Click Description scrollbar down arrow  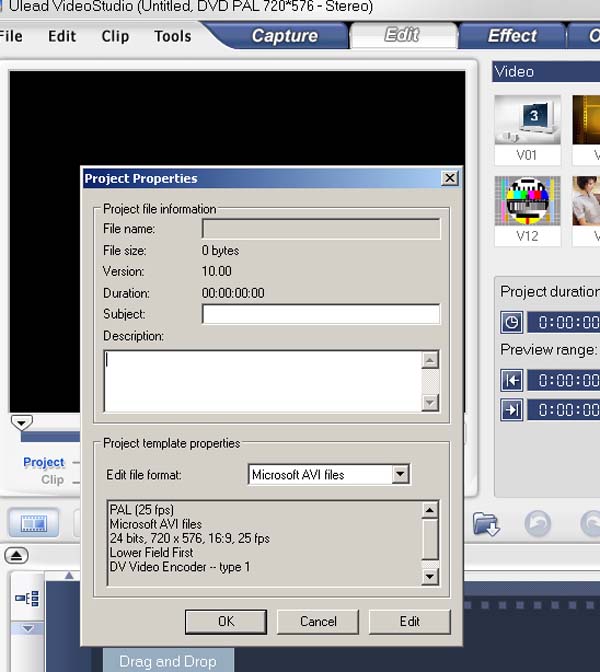pos(430,402)
